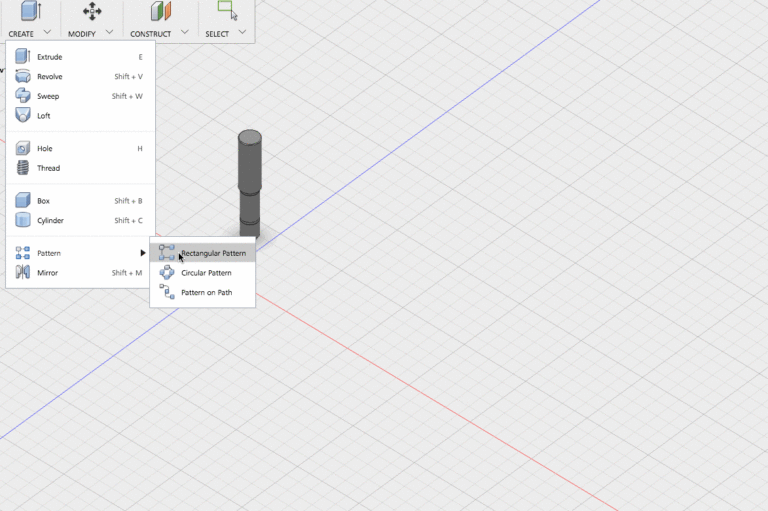
Task: Expand the SELECT dropdown arrow
Action: [x=242, y=32]
